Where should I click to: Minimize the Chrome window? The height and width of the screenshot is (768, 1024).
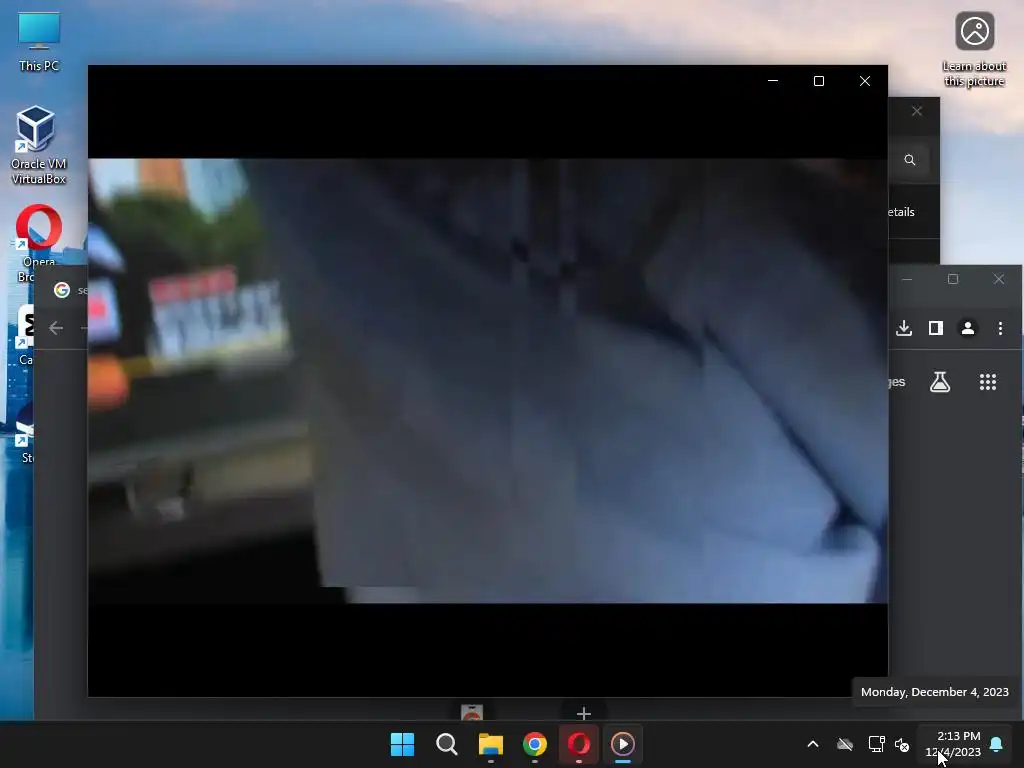[x=906, y=279]
